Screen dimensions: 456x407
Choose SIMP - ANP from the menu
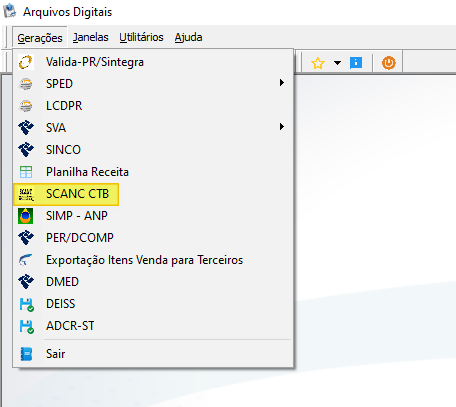pyautogui.click(x=153, y=216)
